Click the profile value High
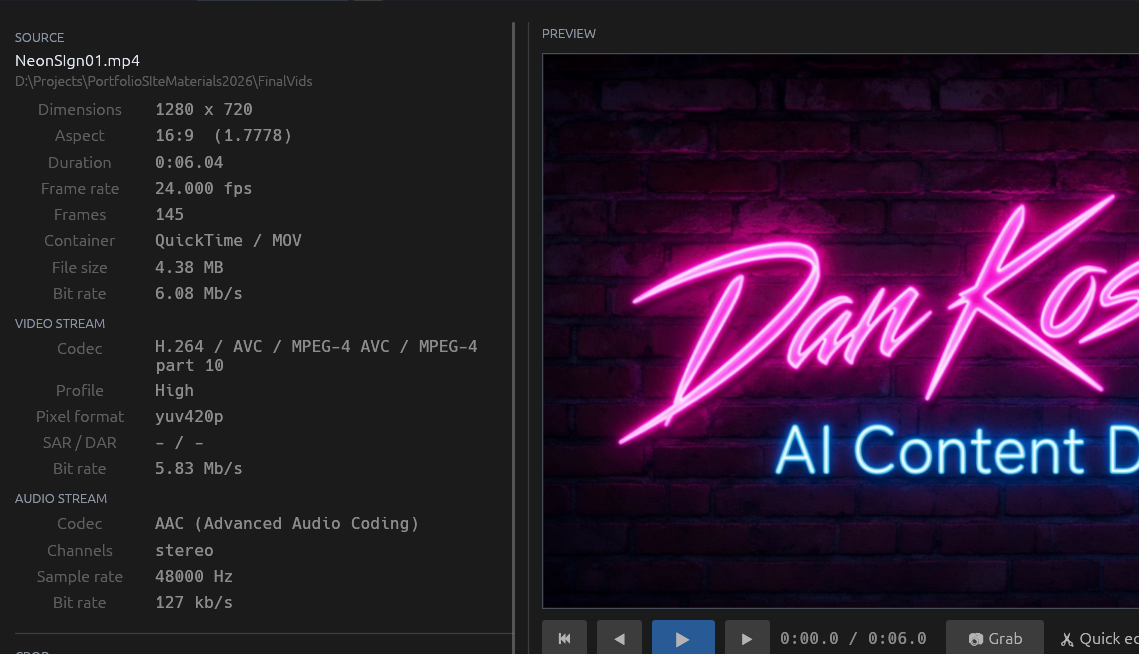 [x=174, y=391]
